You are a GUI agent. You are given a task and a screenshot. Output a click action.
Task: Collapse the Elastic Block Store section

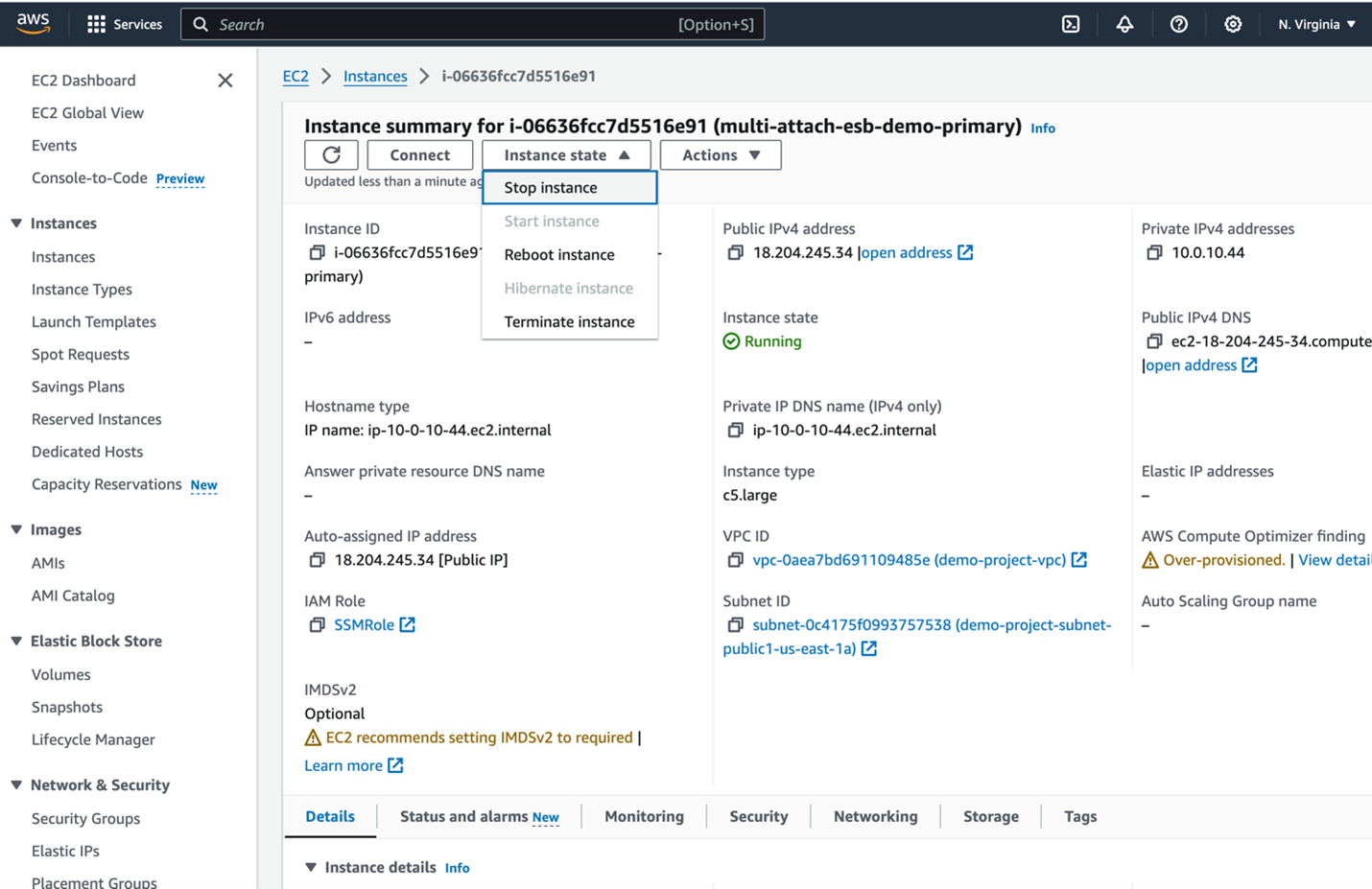tap(16, 641)
